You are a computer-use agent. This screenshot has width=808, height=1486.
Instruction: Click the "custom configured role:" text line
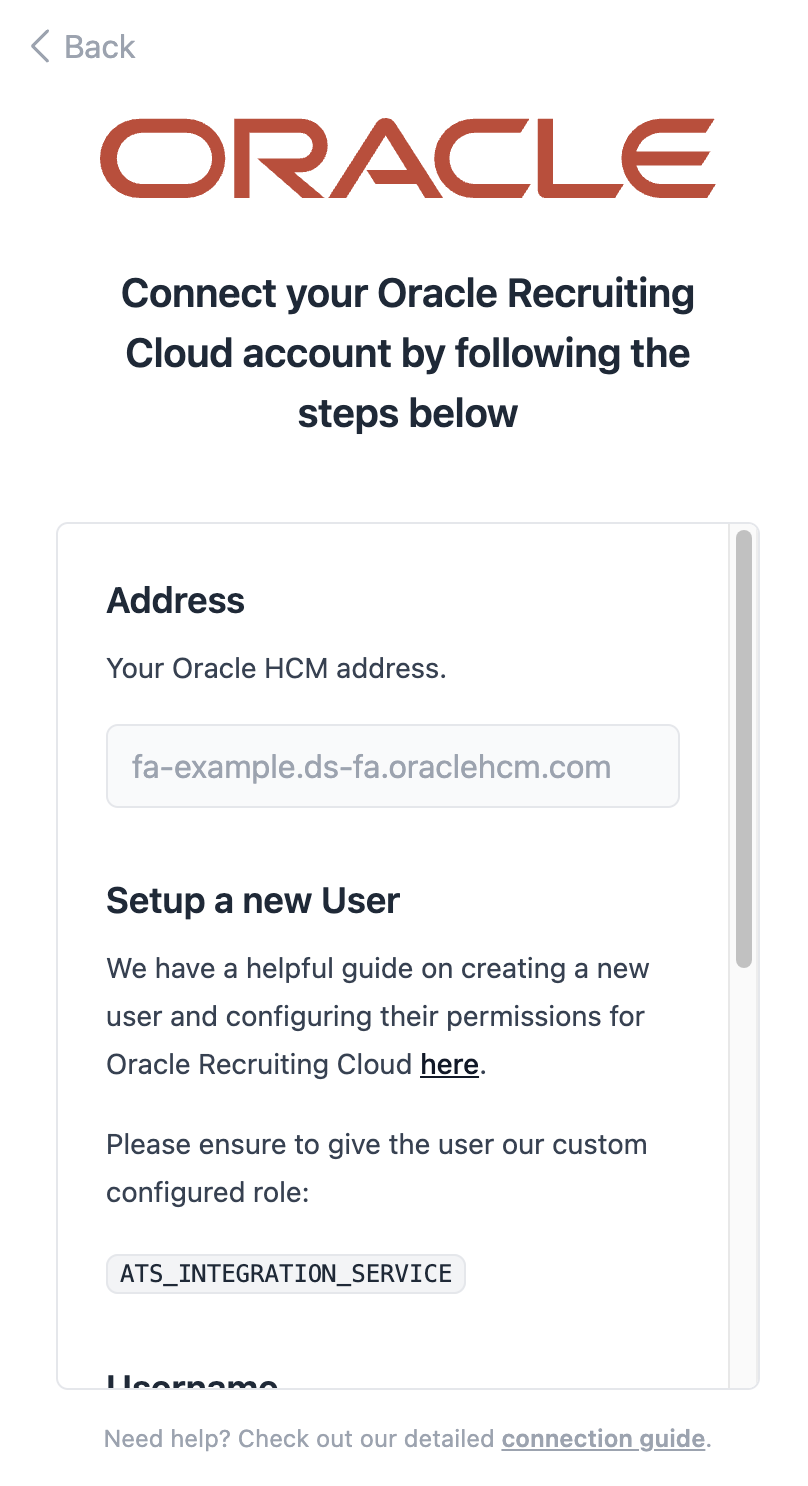(x=206, y=1192)
